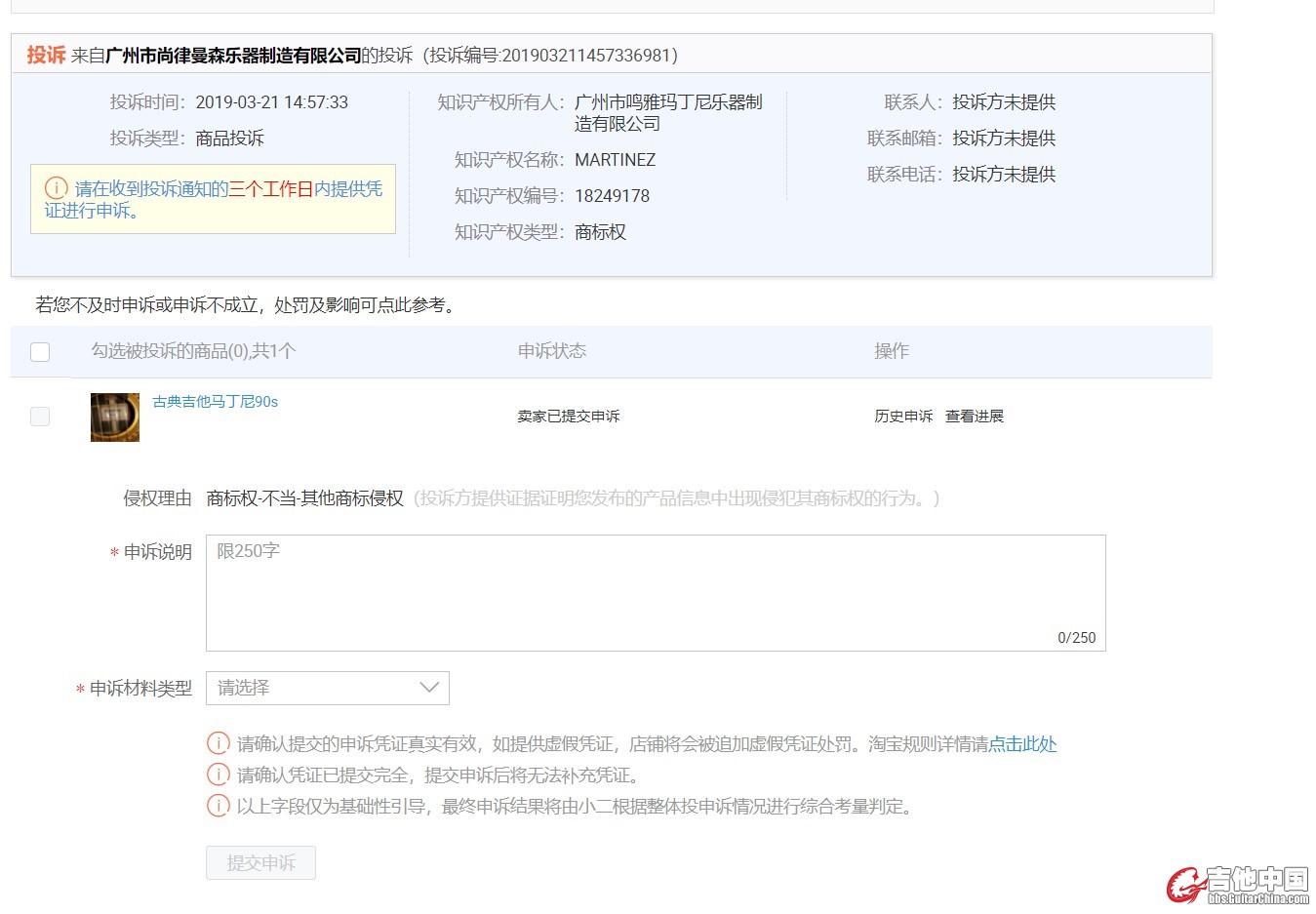Click the 商品投诉 complaint type value

230,139
